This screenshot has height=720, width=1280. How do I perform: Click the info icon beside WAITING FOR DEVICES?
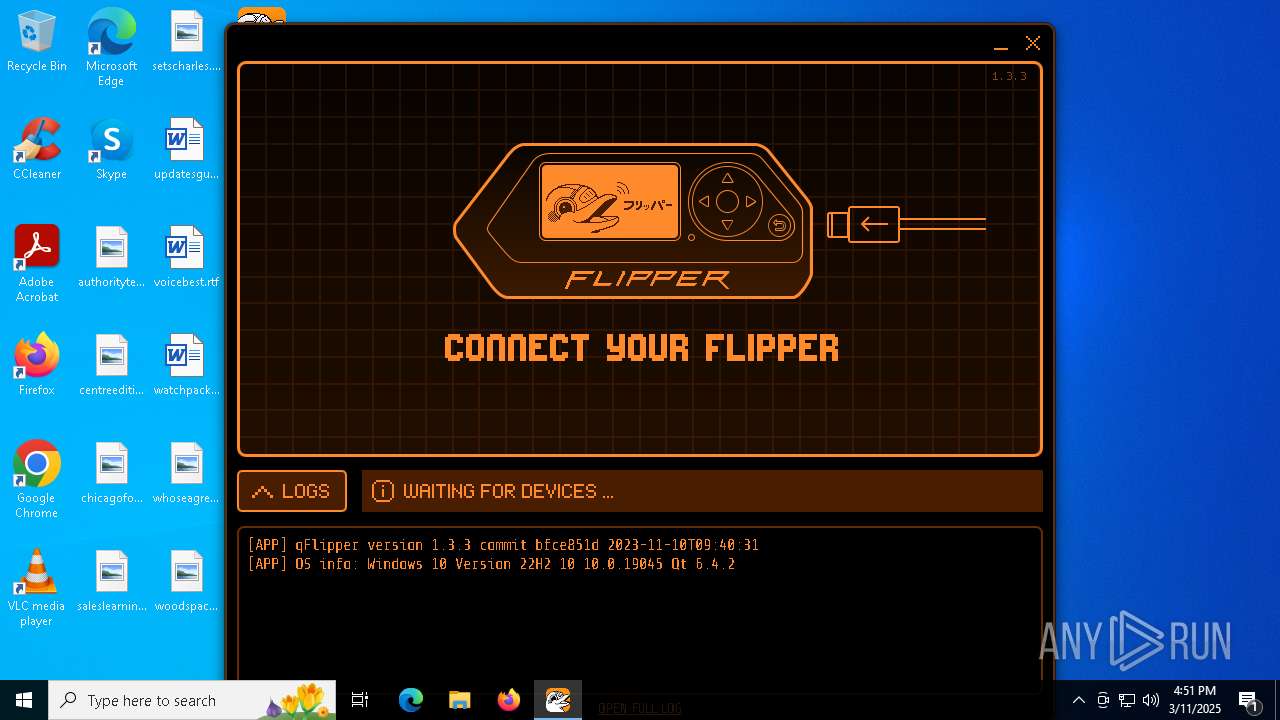pyautogui.click(x=382, y=491)
